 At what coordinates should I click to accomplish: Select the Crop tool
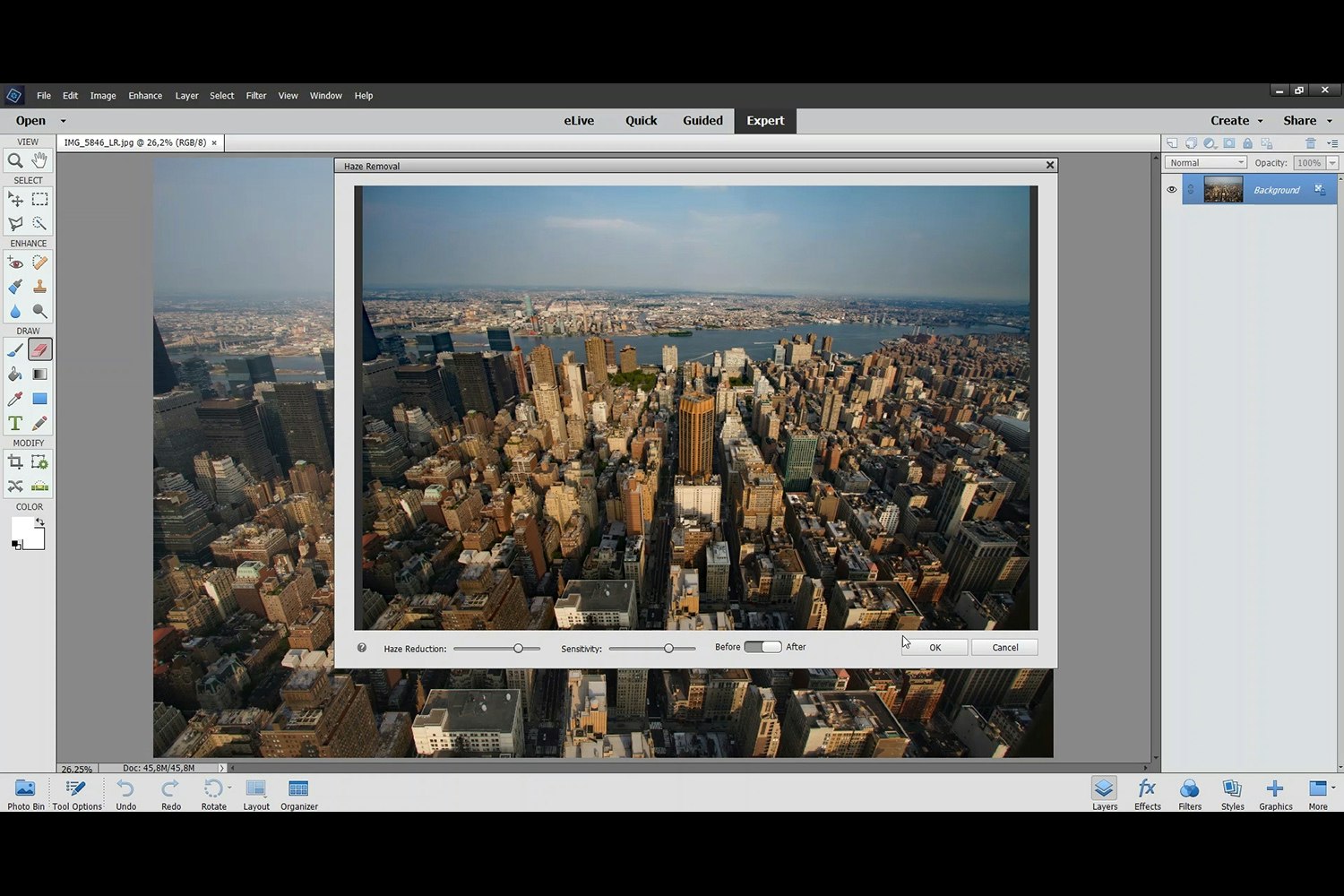[x=15, y=462]
